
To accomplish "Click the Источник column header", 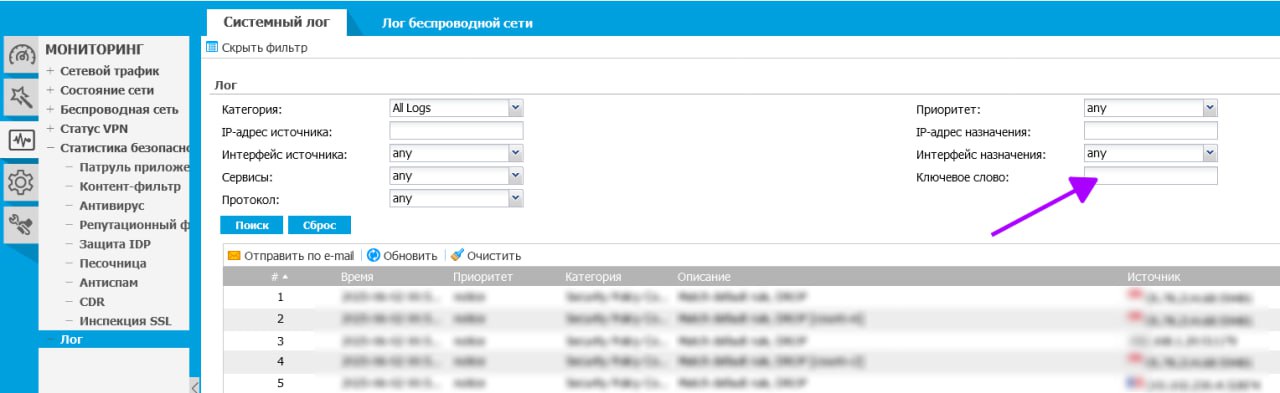I will click(1154, 277).
